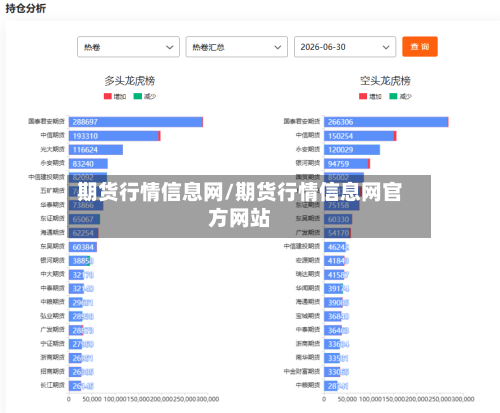Select the bar valued 116624
This screenshot has height=413, width=500.
tap(96, 150)
